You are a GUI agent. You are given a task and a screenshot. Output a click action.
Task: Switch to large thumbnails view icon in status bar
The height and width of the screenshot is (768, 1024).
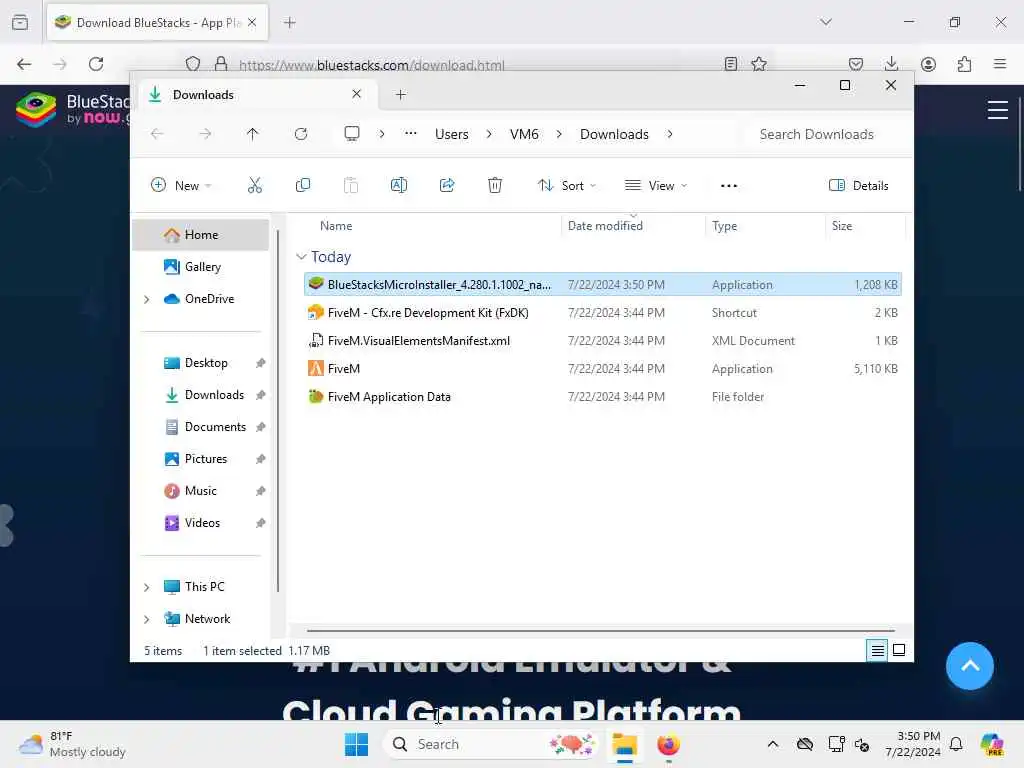[x=899, y=650]
